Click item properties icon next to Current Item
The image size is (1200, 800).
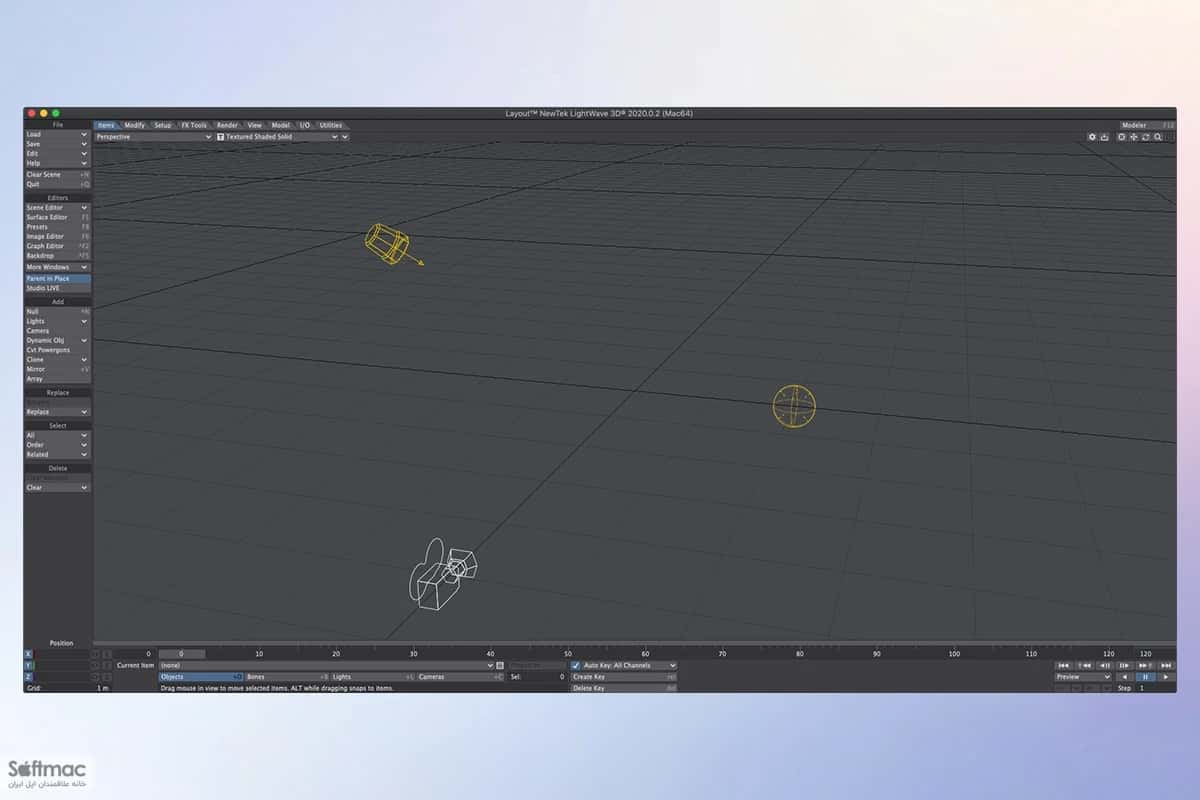tap(500, 665)
